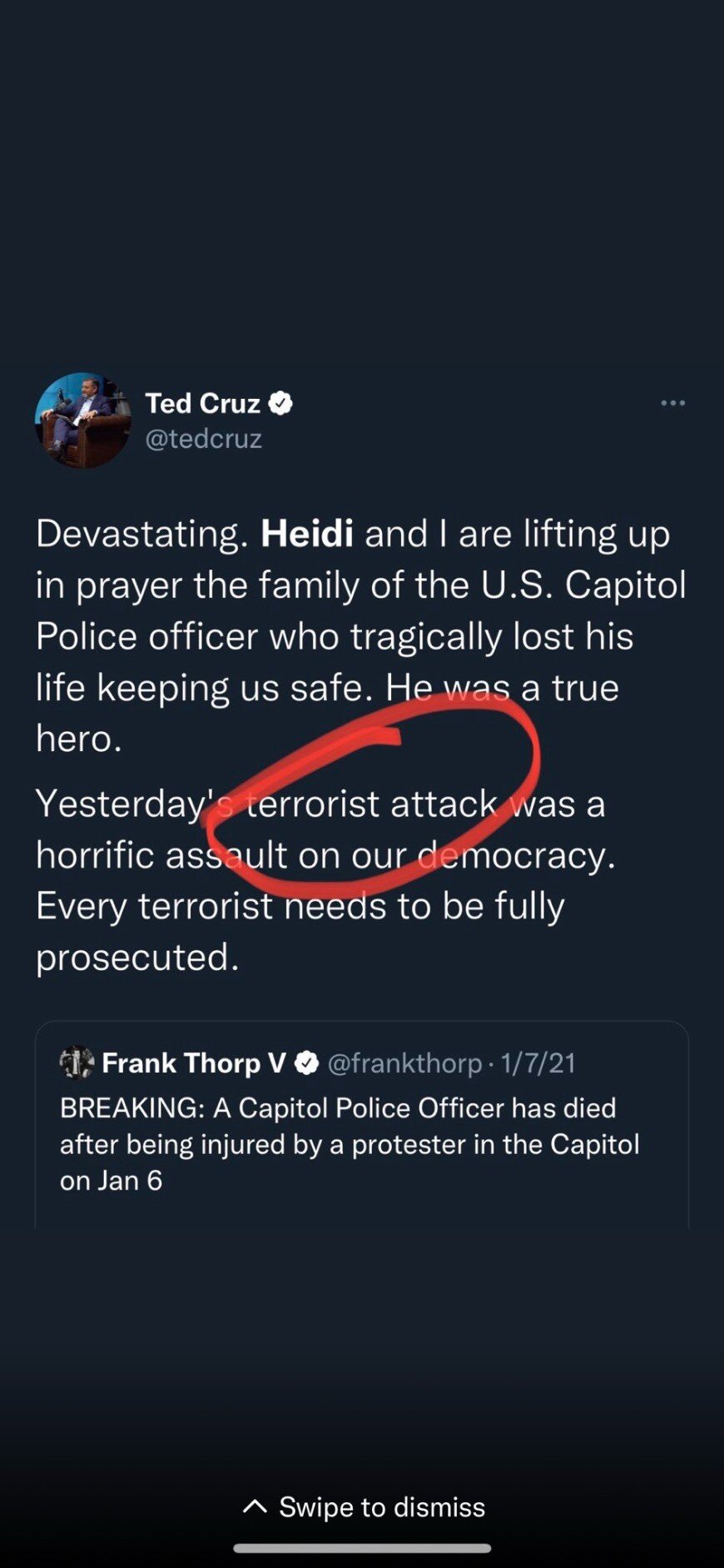Image resolution: width=724 pixels, height=1568 pixels.
Task: Click the @tedcruz handle
Action: pyautogui.click(x=204, y=439)
